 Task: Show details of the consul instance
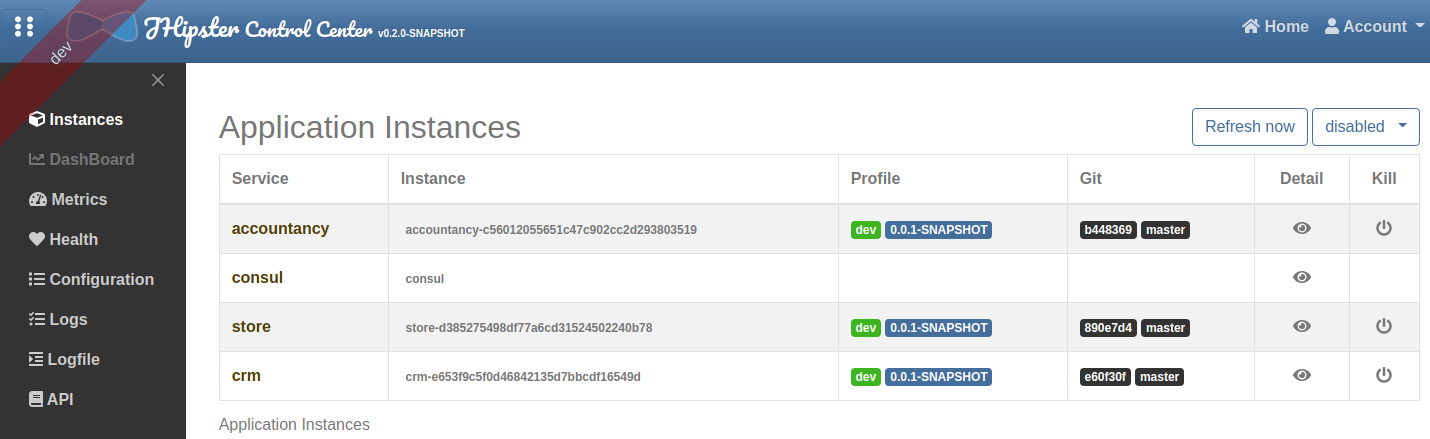(x=1301, y=278)
